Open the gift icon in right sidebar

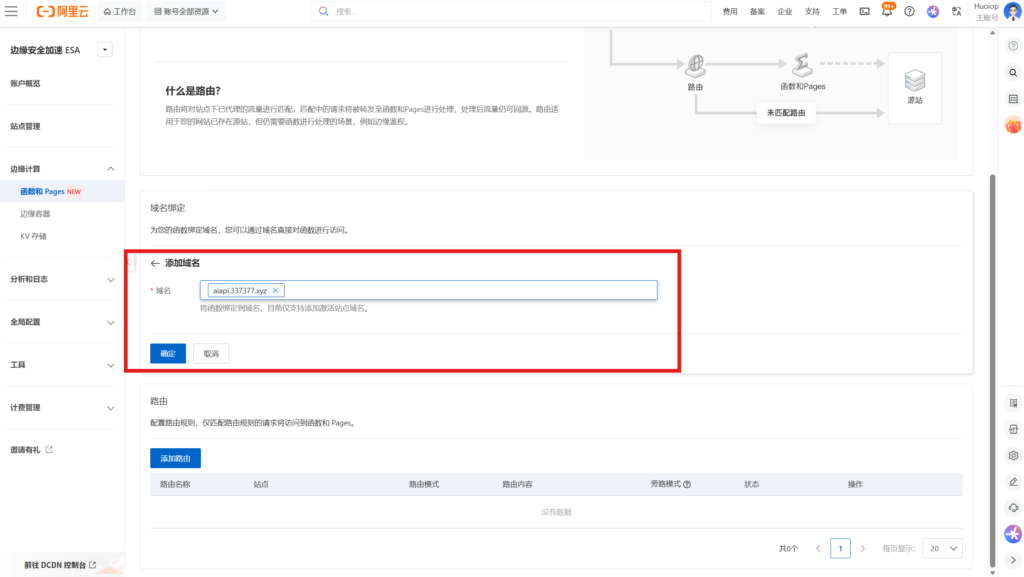[x=1013, y=125]
